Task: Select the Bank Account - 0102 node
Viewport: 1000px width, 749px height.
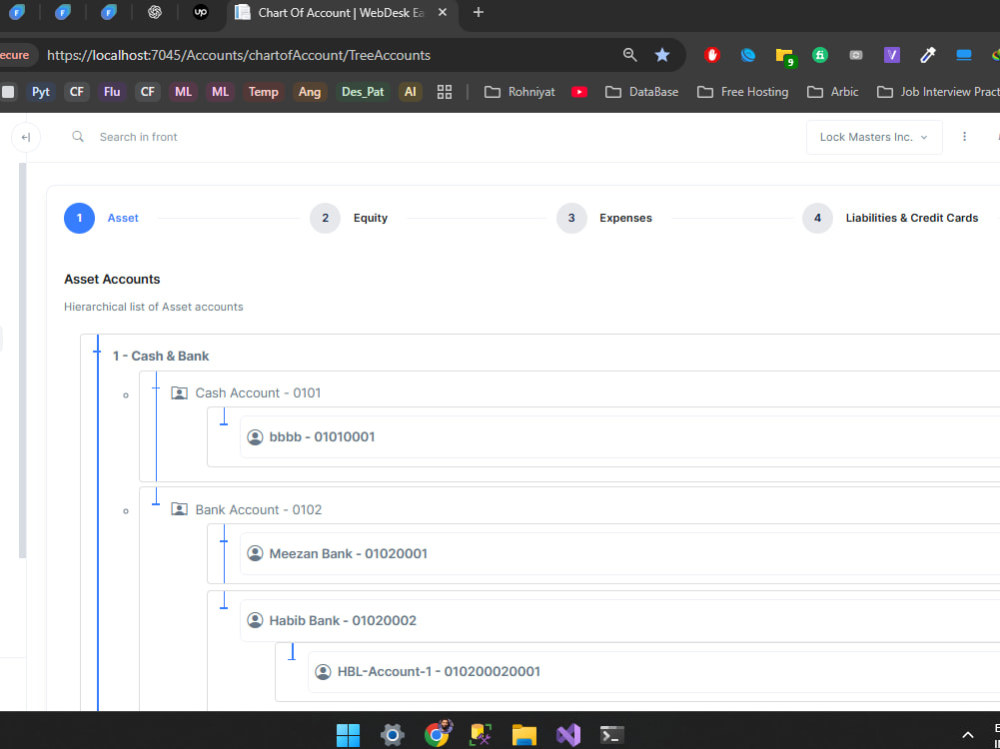Action: [258, 510]
